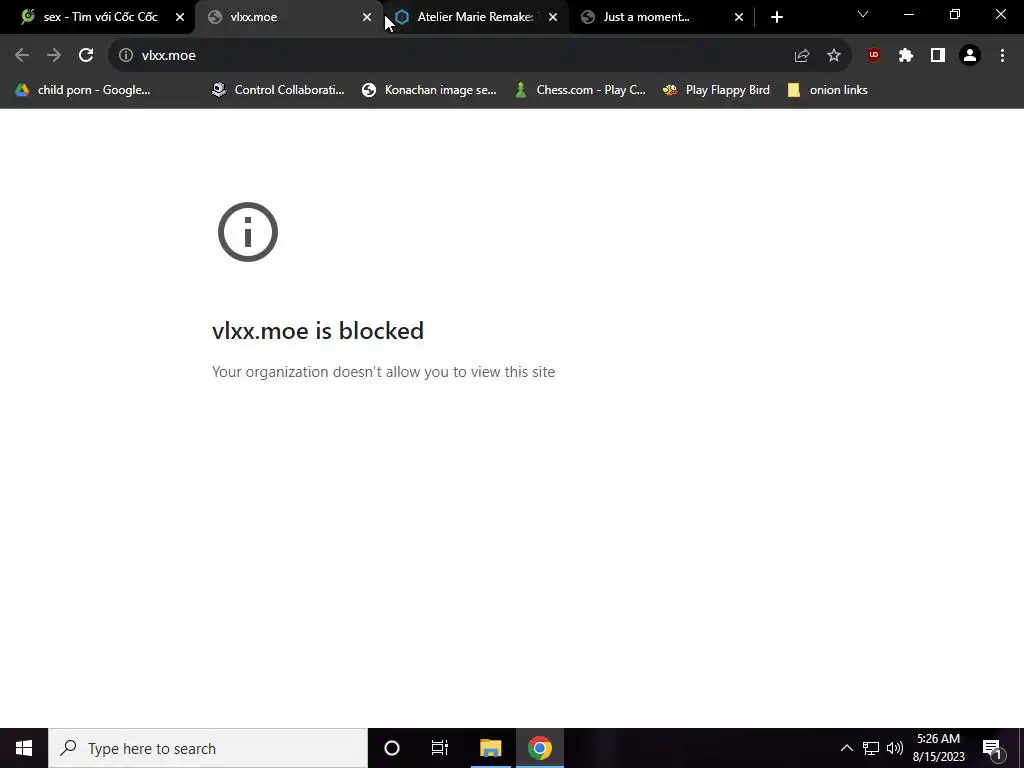Open the notification center icon
This screenshot has height=768, width=1024.
coord(992,748)
